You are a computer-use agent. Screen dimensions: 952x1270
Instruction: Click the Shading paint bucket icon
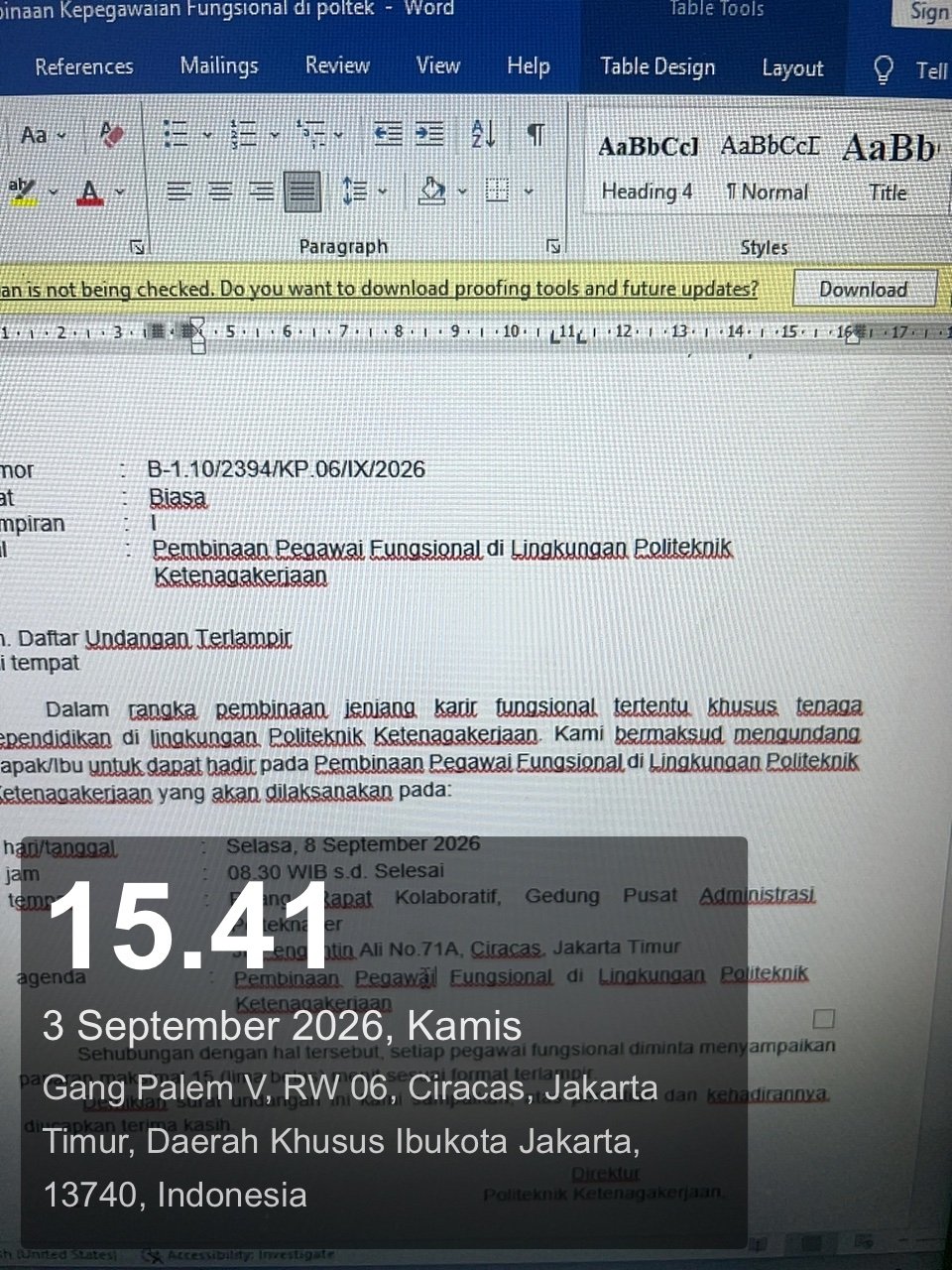point(432,190)
